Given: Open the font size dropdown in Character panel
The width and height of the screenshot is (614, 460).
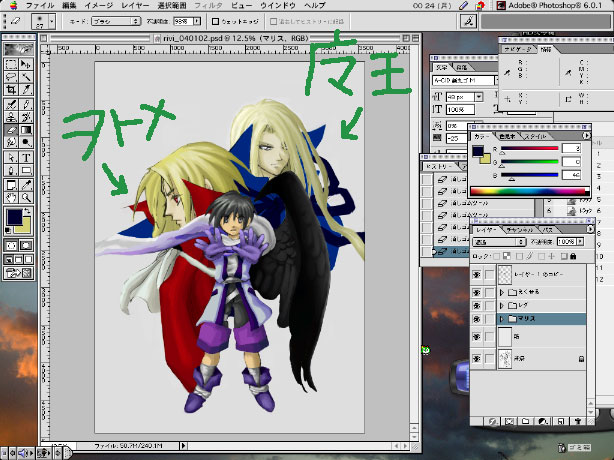Looking at the screenshot, I should [x=478, y=96].
